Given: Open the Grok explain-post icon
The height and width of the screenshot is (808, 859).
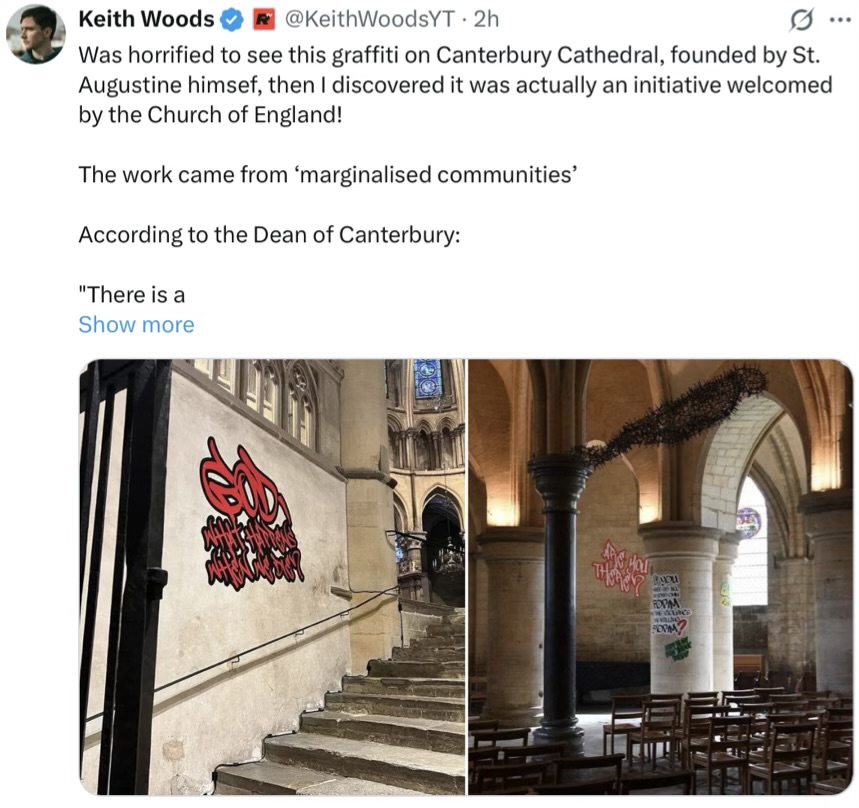Looking at the screenshot, I should pos(800,19).
